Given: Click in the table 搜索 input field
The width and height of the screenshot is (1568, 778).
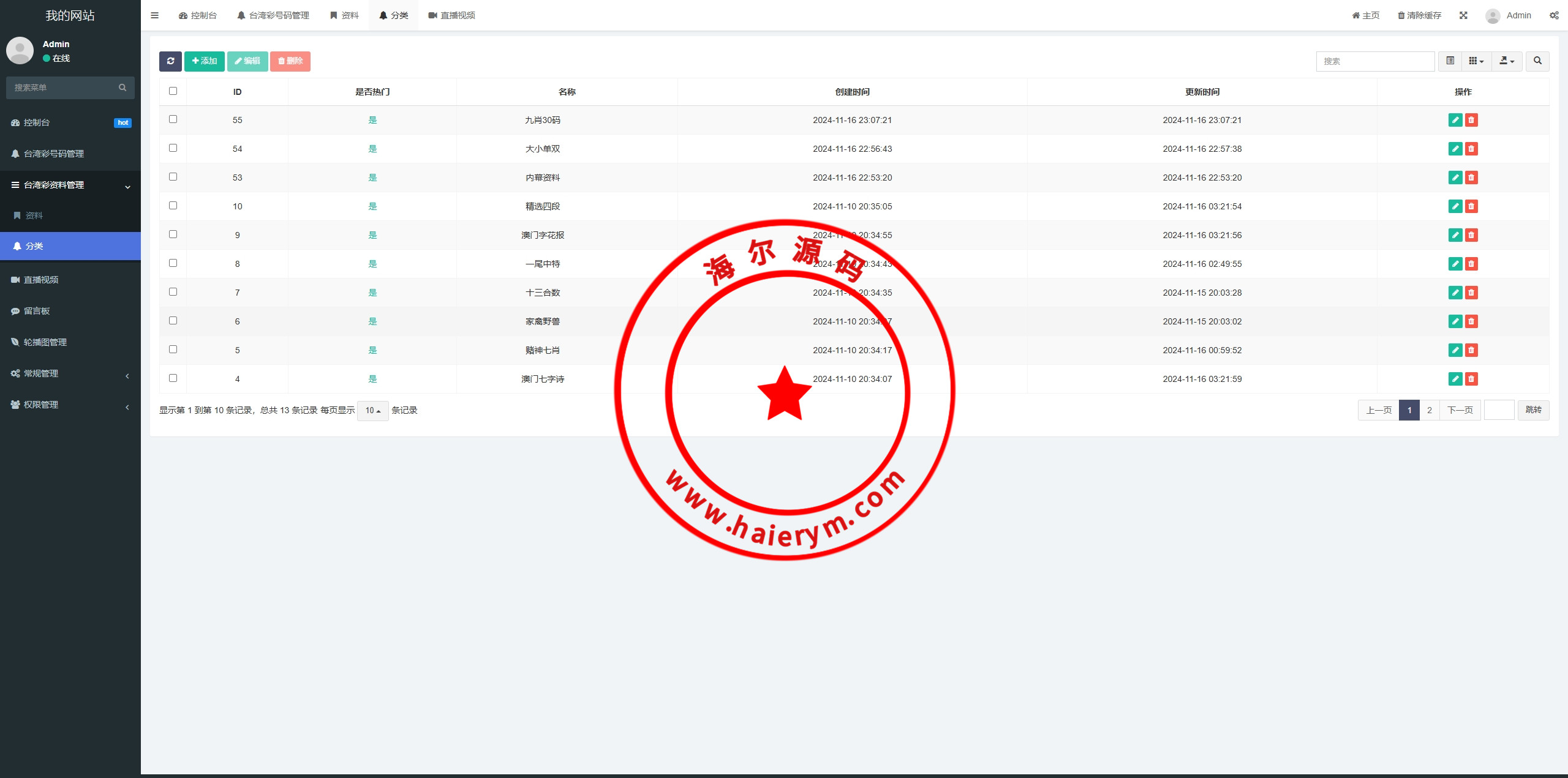Looking at the screenshot, I should (1374, 61).
